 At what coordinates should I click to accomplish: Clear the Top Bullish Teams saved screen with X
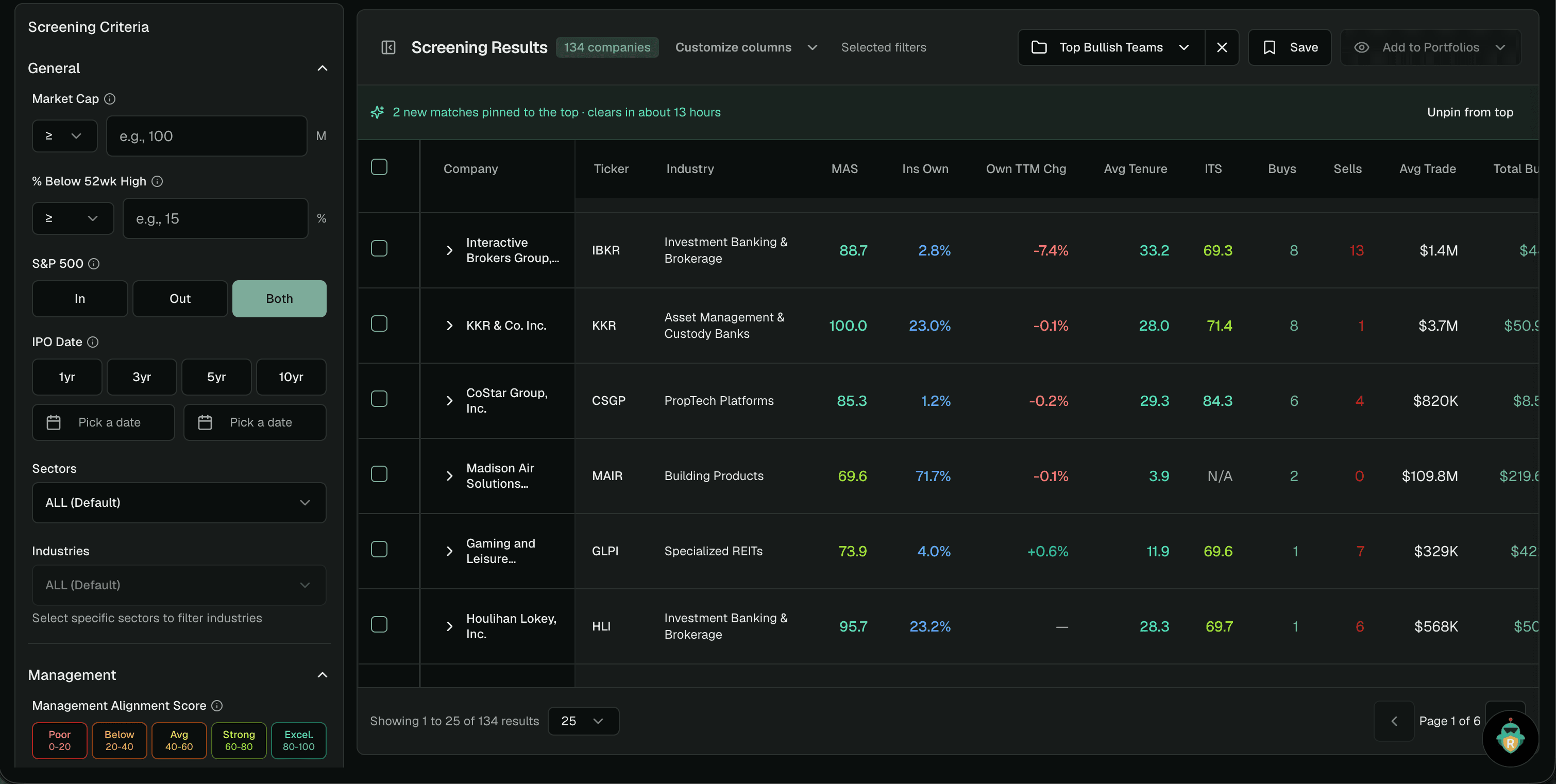(1222, 47)
